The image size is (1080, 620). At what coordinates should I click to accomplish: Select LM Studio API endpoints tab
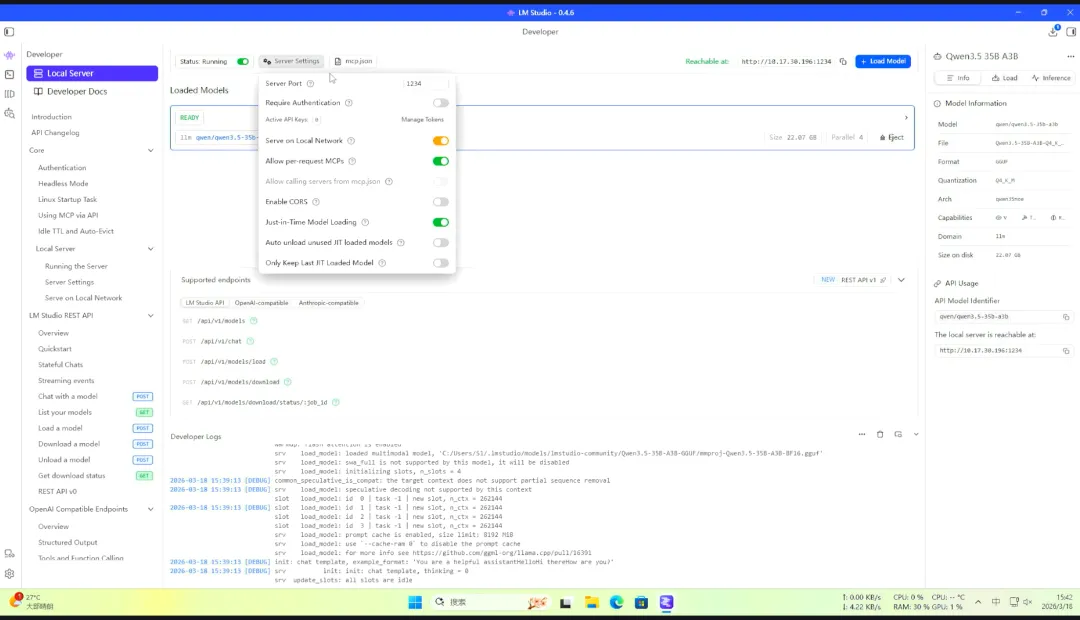(205, 303)
